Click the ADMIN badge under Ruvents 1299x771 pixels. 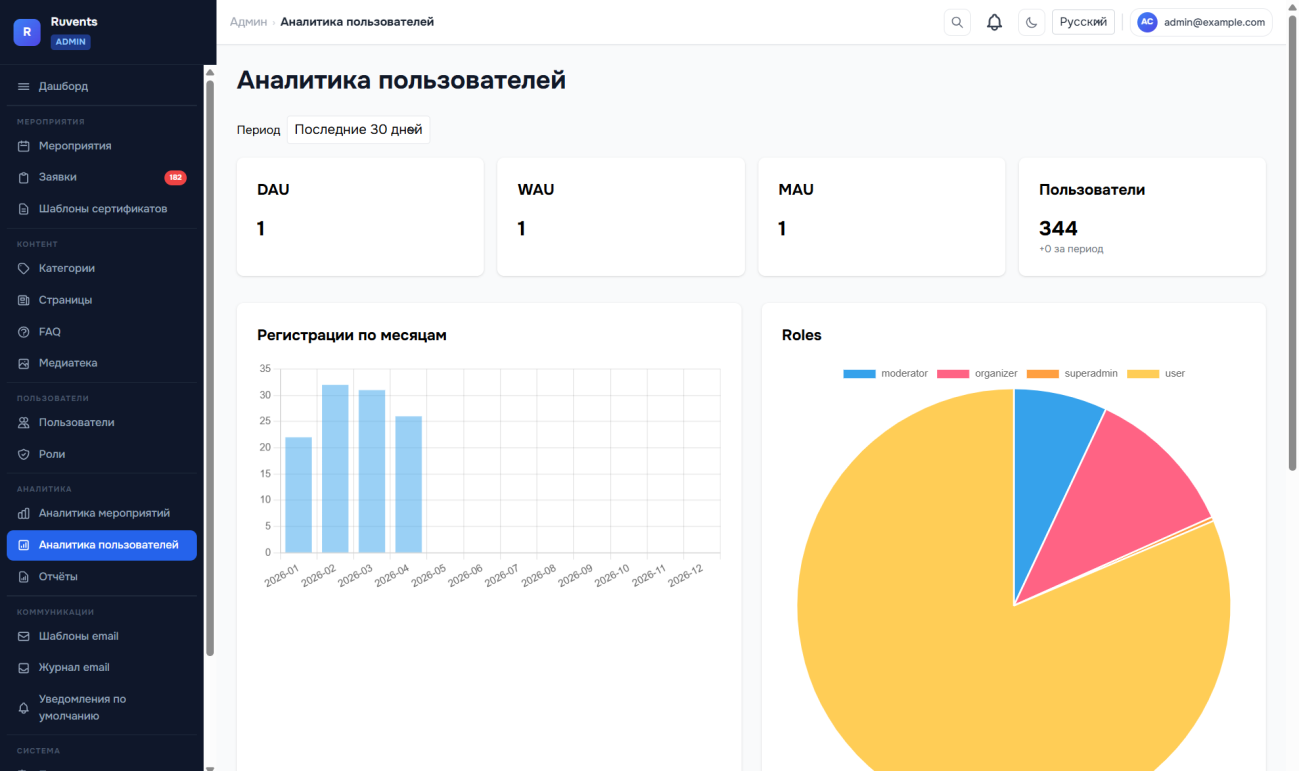point(71,42)
